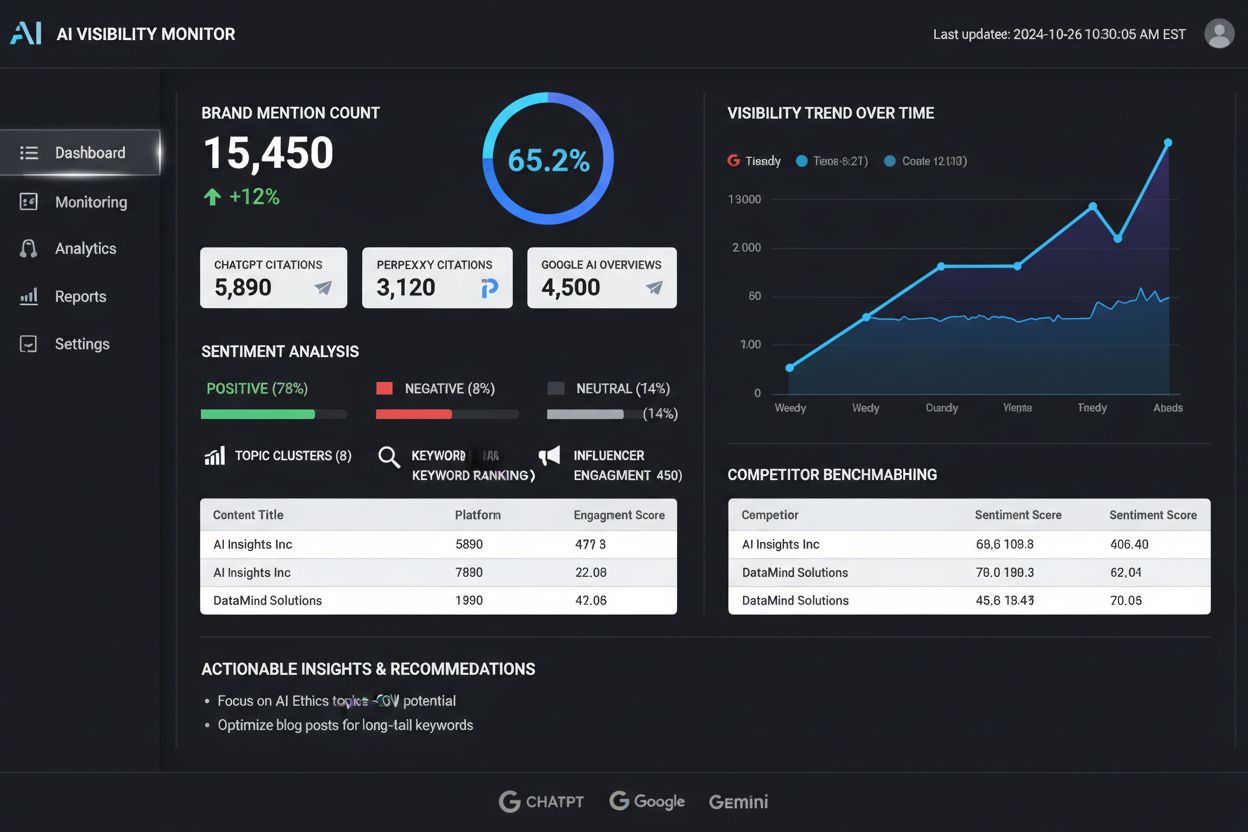Click the Google link in the footer
This screenshot has width=1248, height=832.
tap(646, 801)
